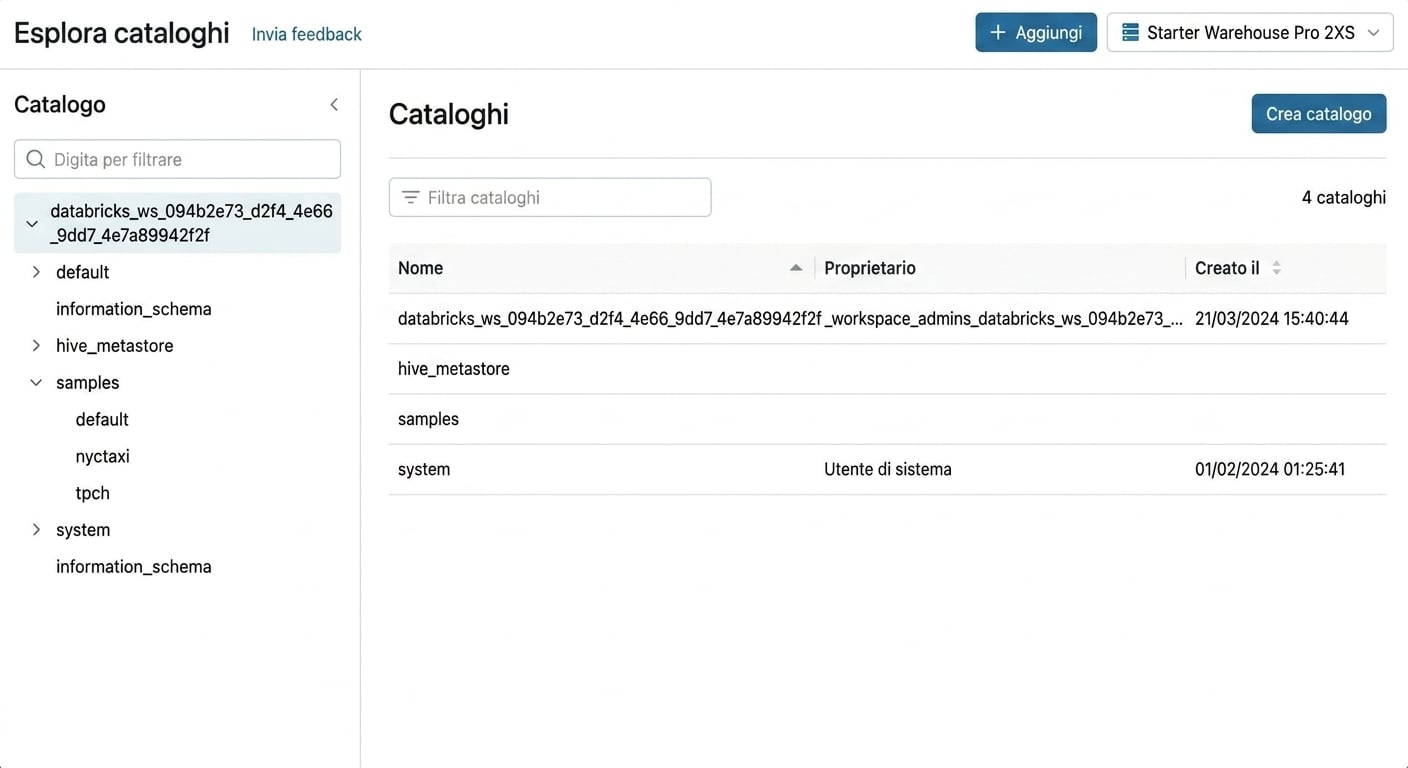Sort by Nome column arrow
1408x768 pixels.
(x=796, y=268)
